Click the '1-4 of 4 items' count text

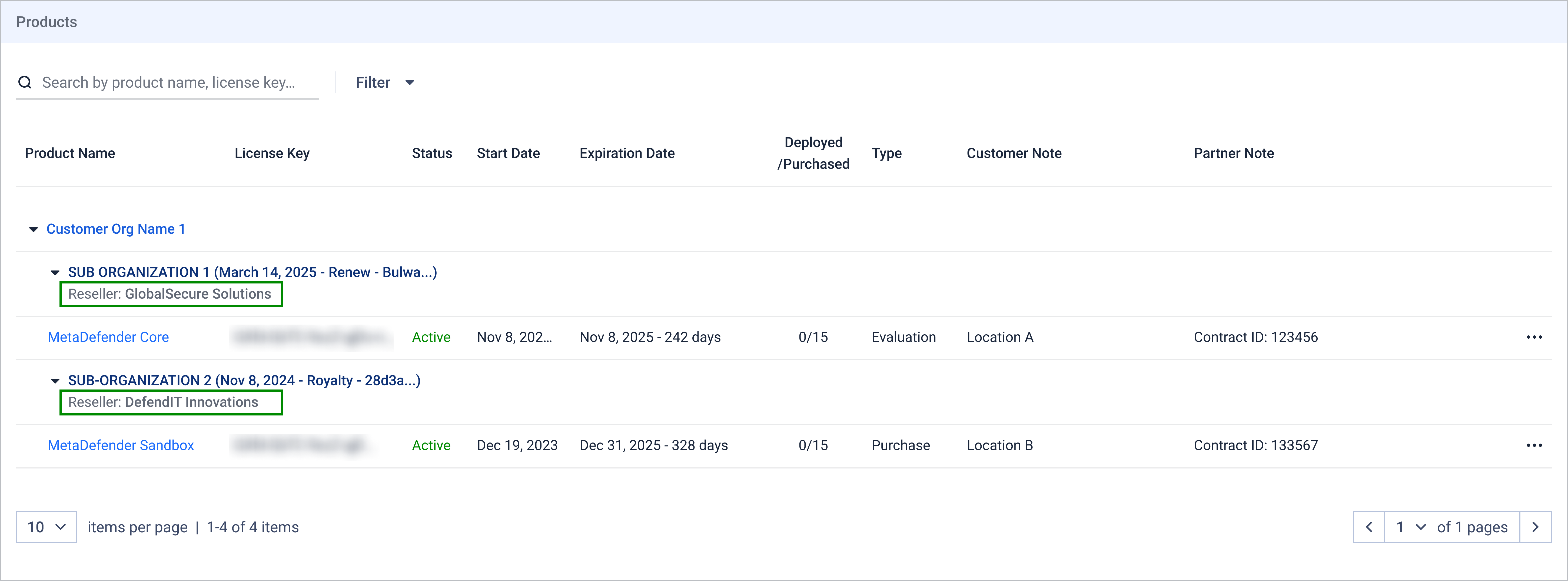253,527
